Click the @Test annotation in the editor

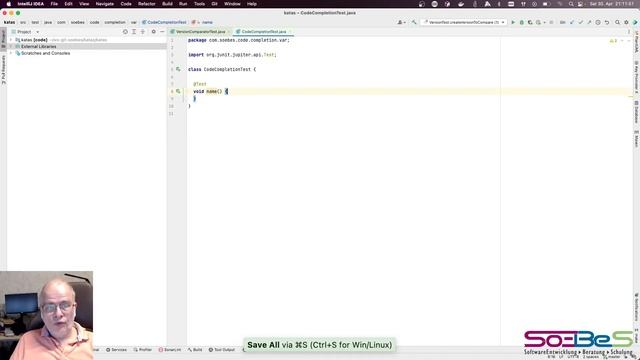200,84
